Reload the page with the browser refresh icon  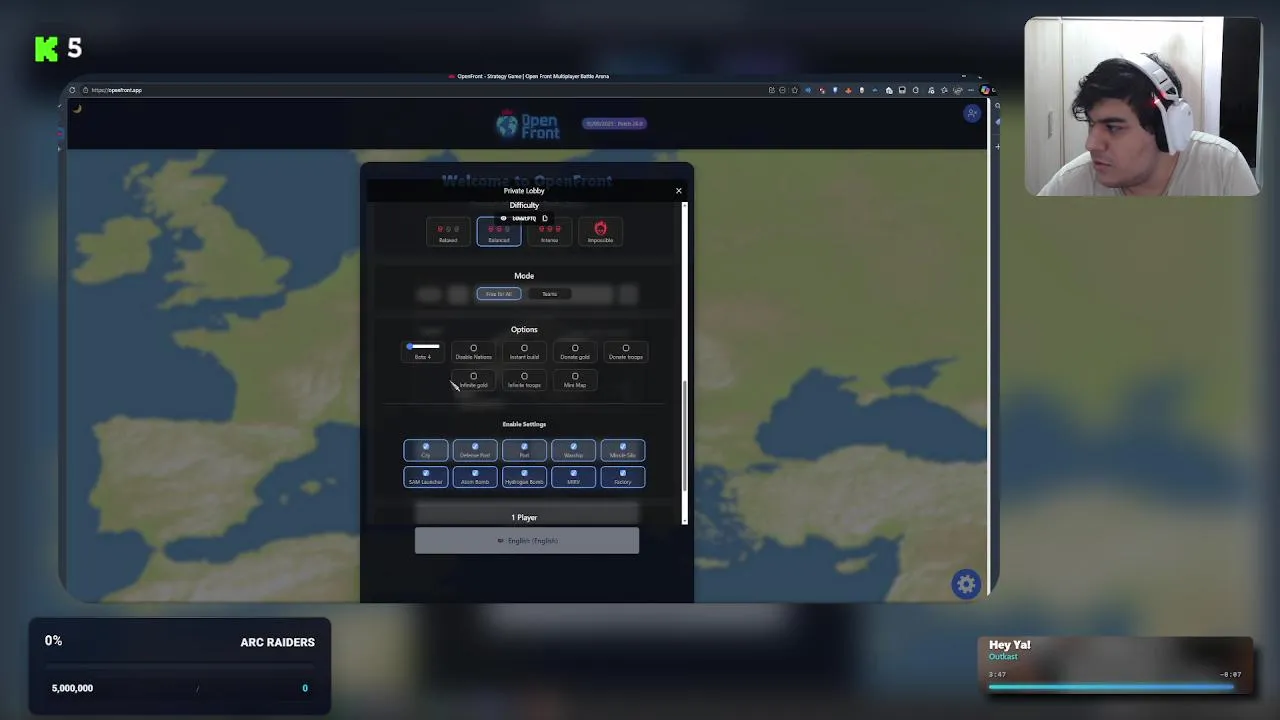coord(72,90)
